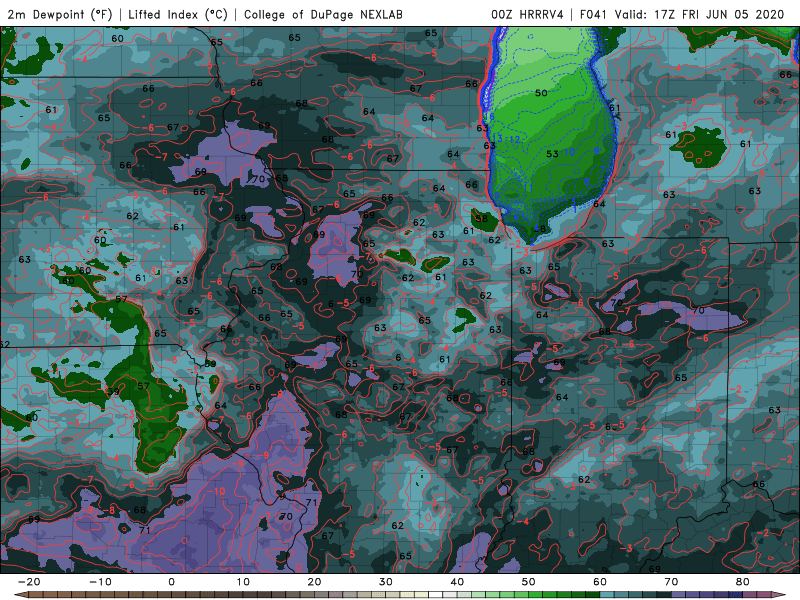Click the "30" label on the color scale
This screenshot has height=600, width=800.
click(x=386, y=582)
